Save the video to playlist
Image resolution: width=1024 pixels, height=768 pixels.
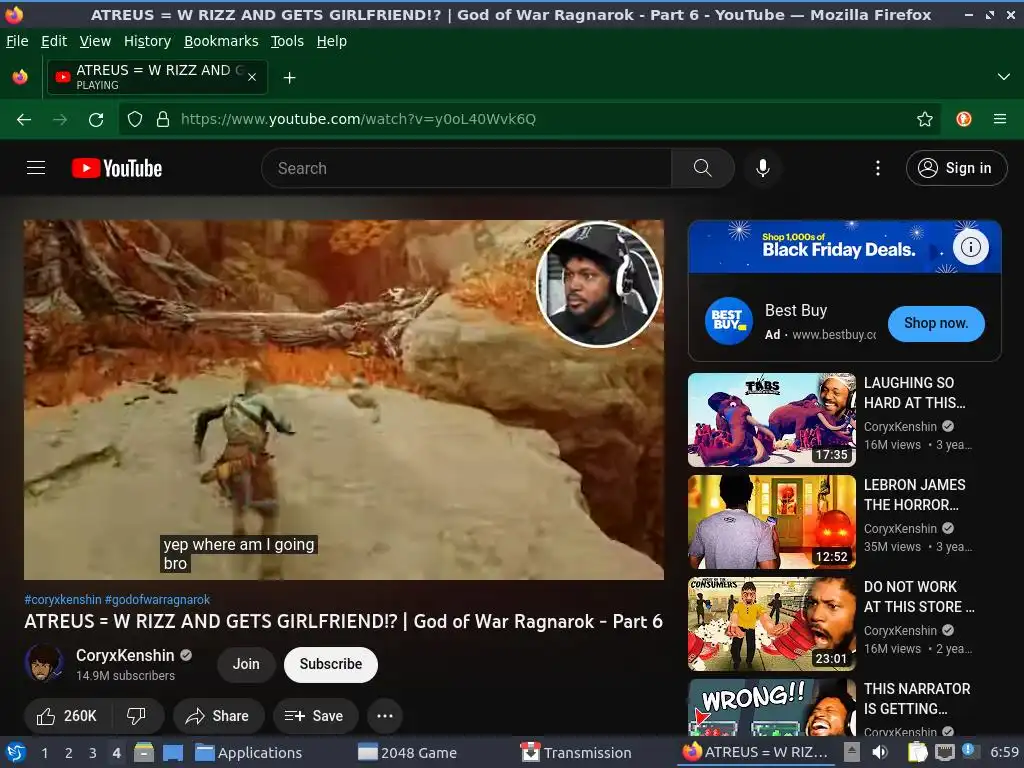click(315, 716)
